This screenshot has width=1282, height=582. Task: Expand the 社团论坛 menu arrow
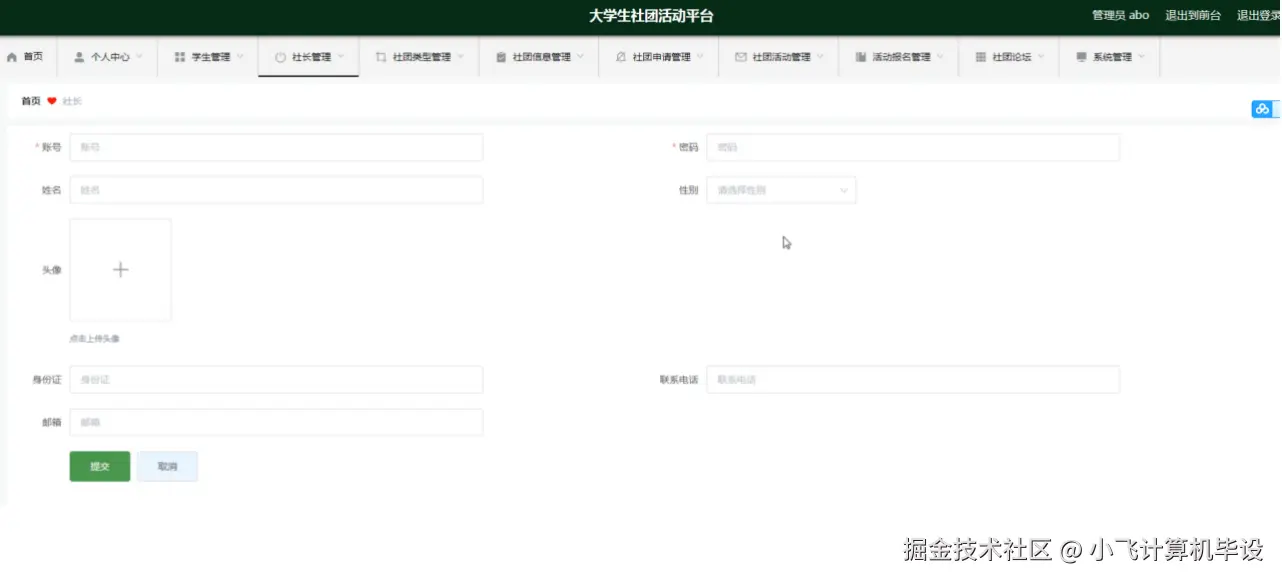click(x=1041, y=57)
